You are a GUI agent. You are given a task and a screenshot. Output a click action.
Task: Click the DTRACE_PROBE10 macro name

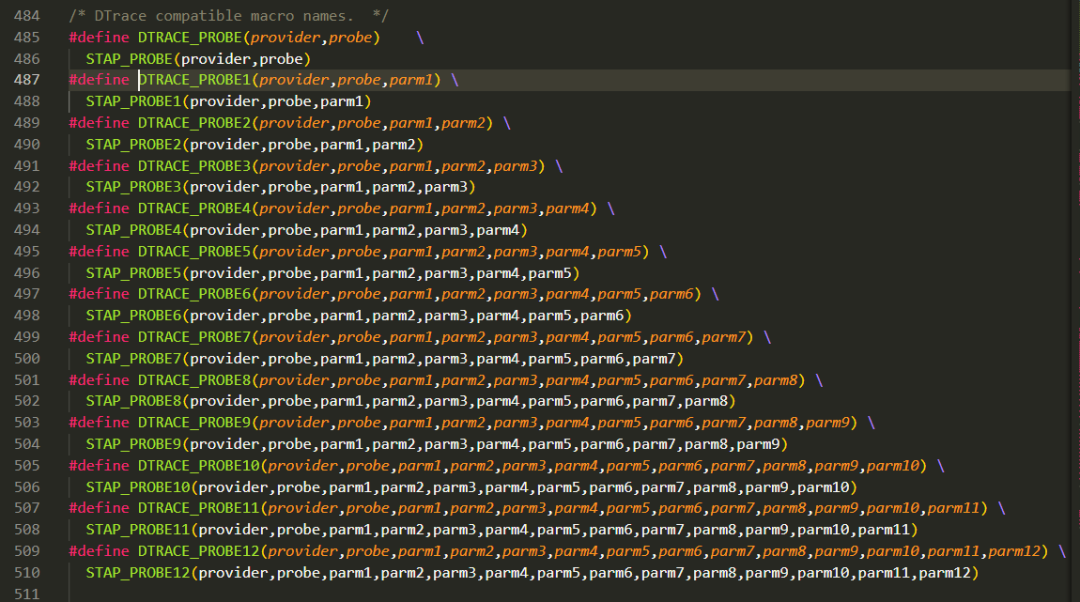pyautogui.click(x=199, y=466)
